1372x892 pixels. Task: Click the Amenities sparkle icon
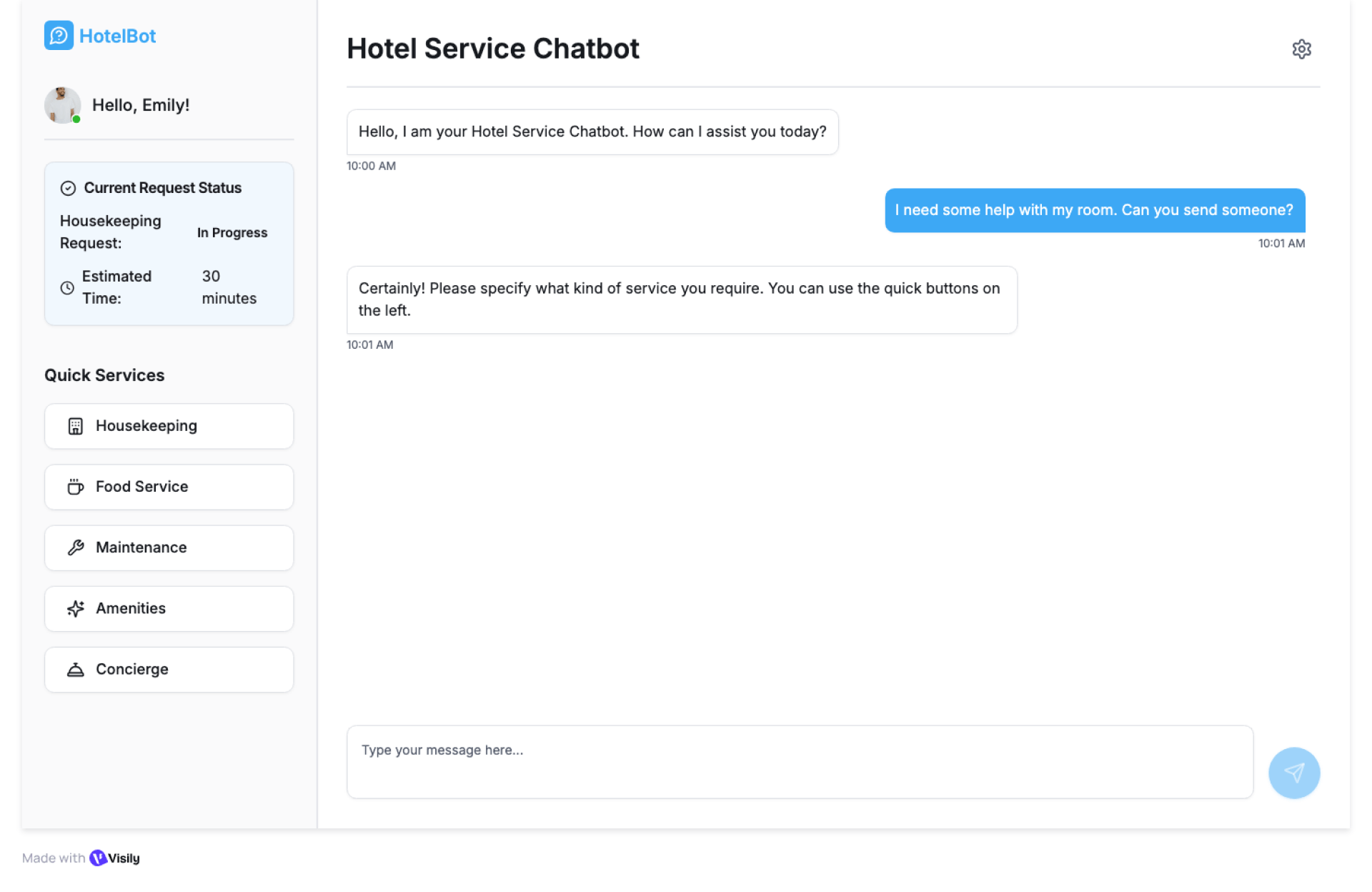tap(75, 608)
